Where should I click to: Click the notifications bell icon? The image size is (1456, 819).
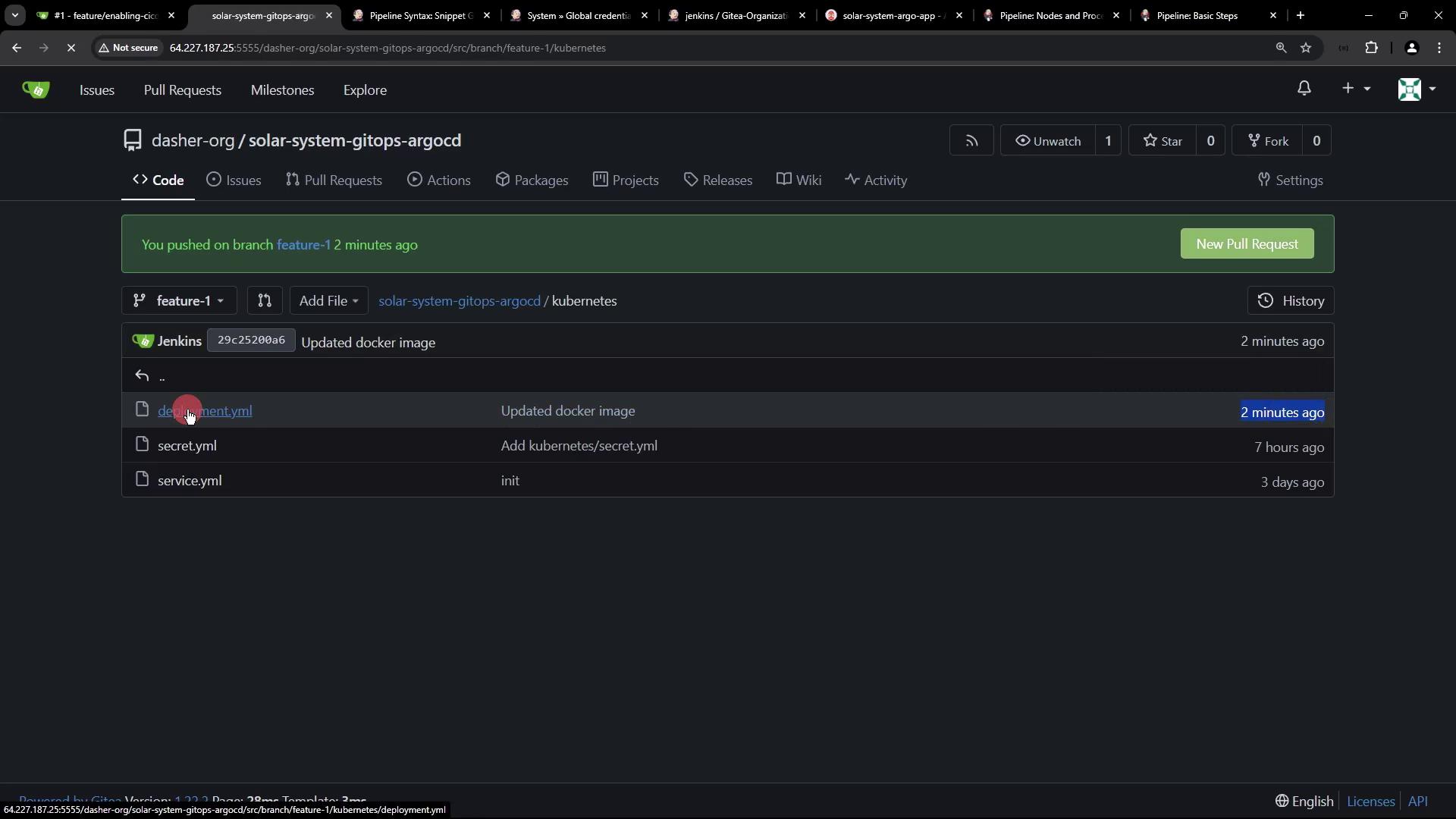coord(1304,89)
